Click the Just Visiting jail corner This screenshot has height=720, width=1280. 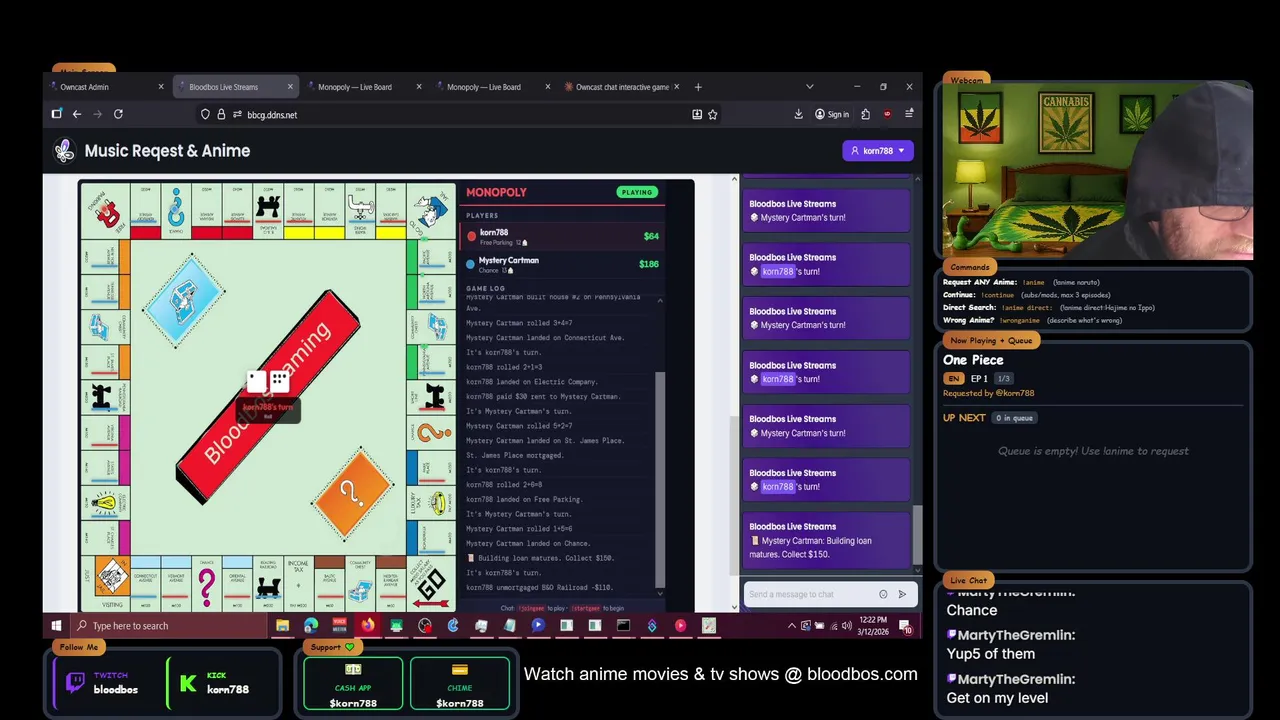click(x=106, y=583)
